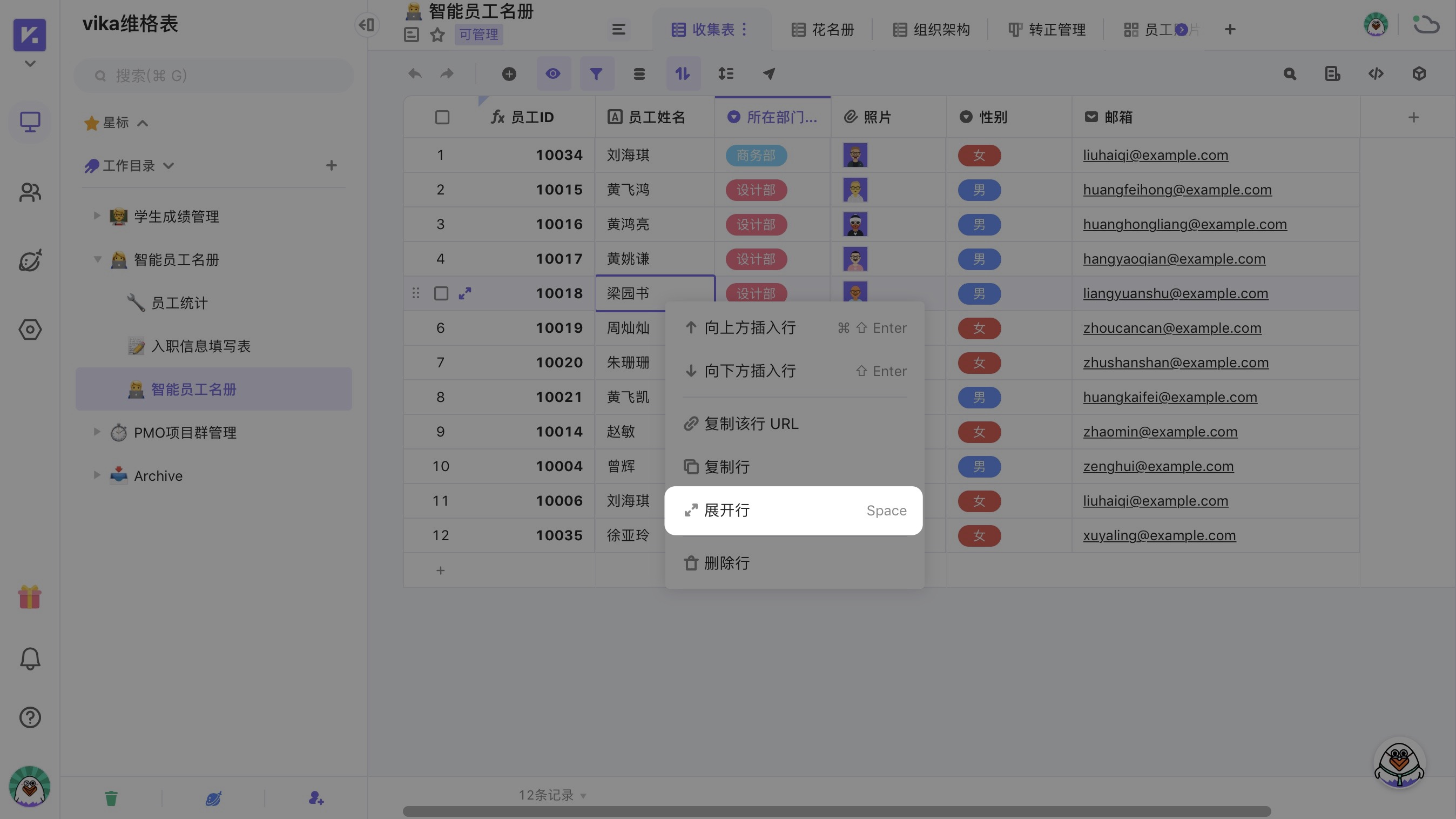Open the filter settings in the toolbar
Viewport: 1456px width, 819px height.
(x=596, y=73)
